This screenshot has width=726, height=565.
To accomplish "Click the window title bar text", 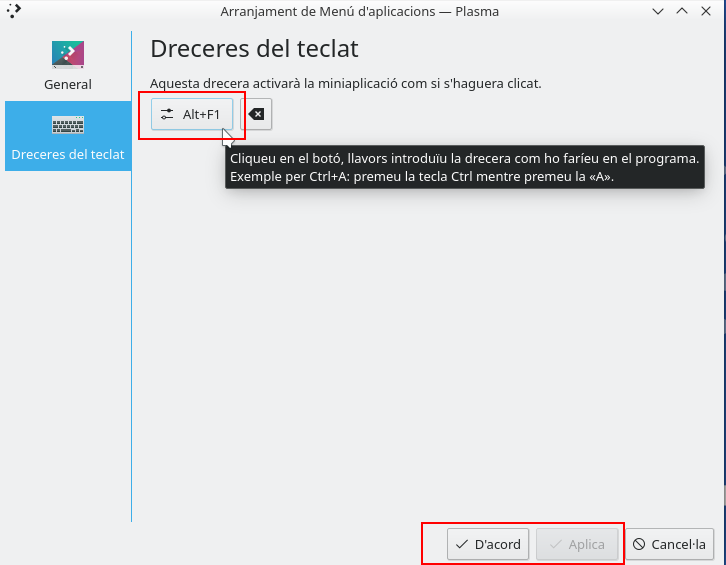I will [x=359, y=12].
